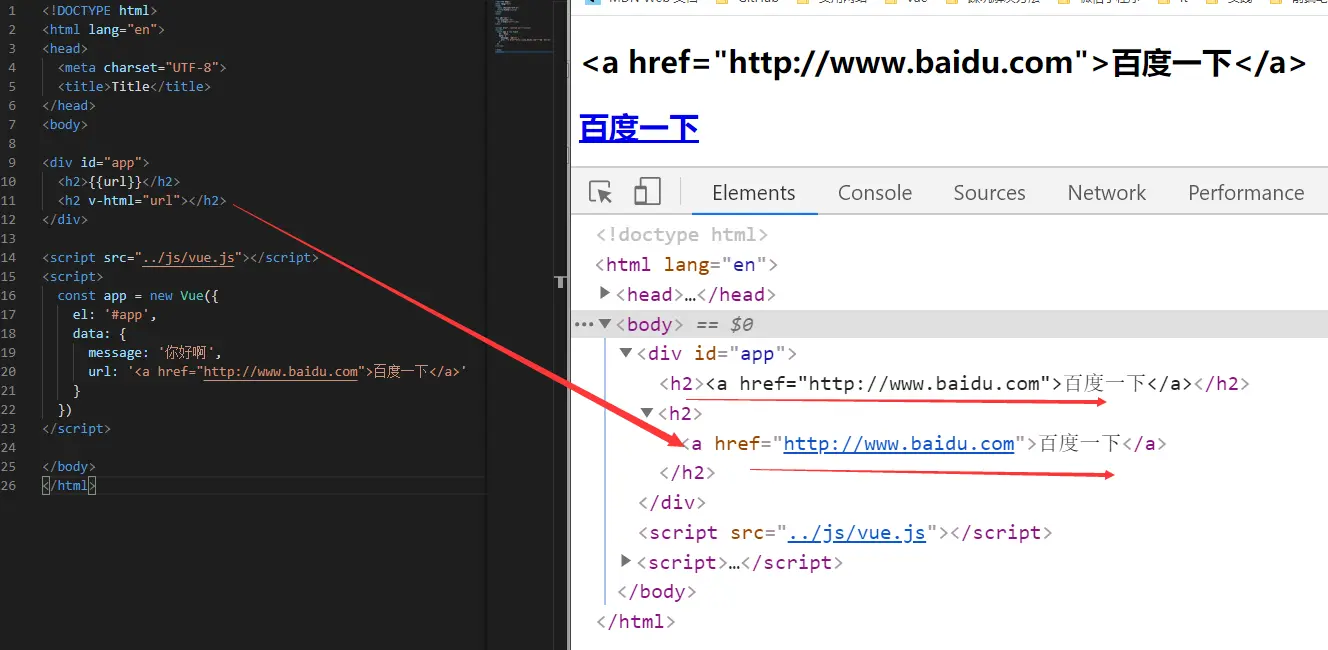
Task: Click the </body> line in the editor
Action: point(69,466)
